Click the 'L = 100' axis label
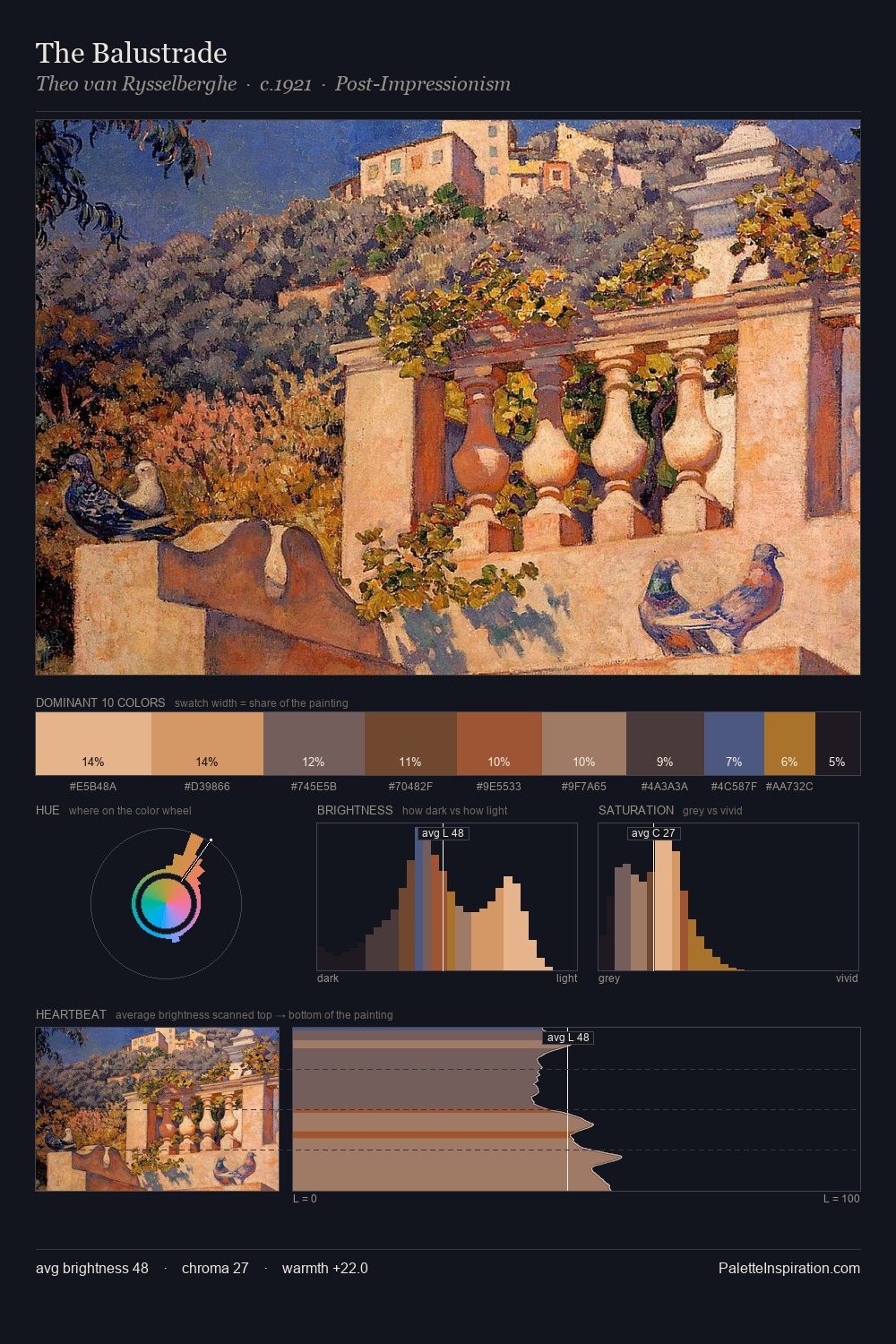This screenshot has width=896, height=1344. 841,1199
